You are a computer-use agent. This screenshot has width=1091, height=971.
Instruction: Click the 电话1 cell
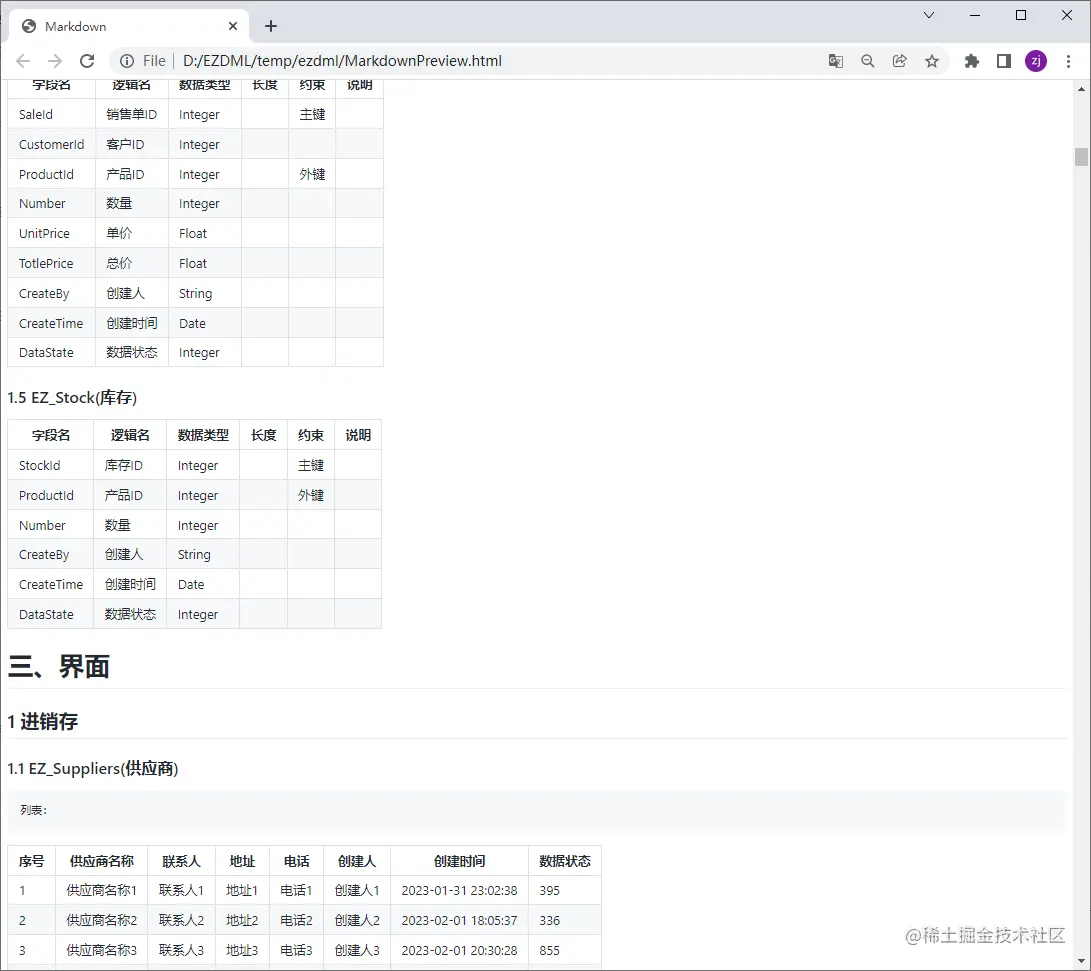click(296, 890)
